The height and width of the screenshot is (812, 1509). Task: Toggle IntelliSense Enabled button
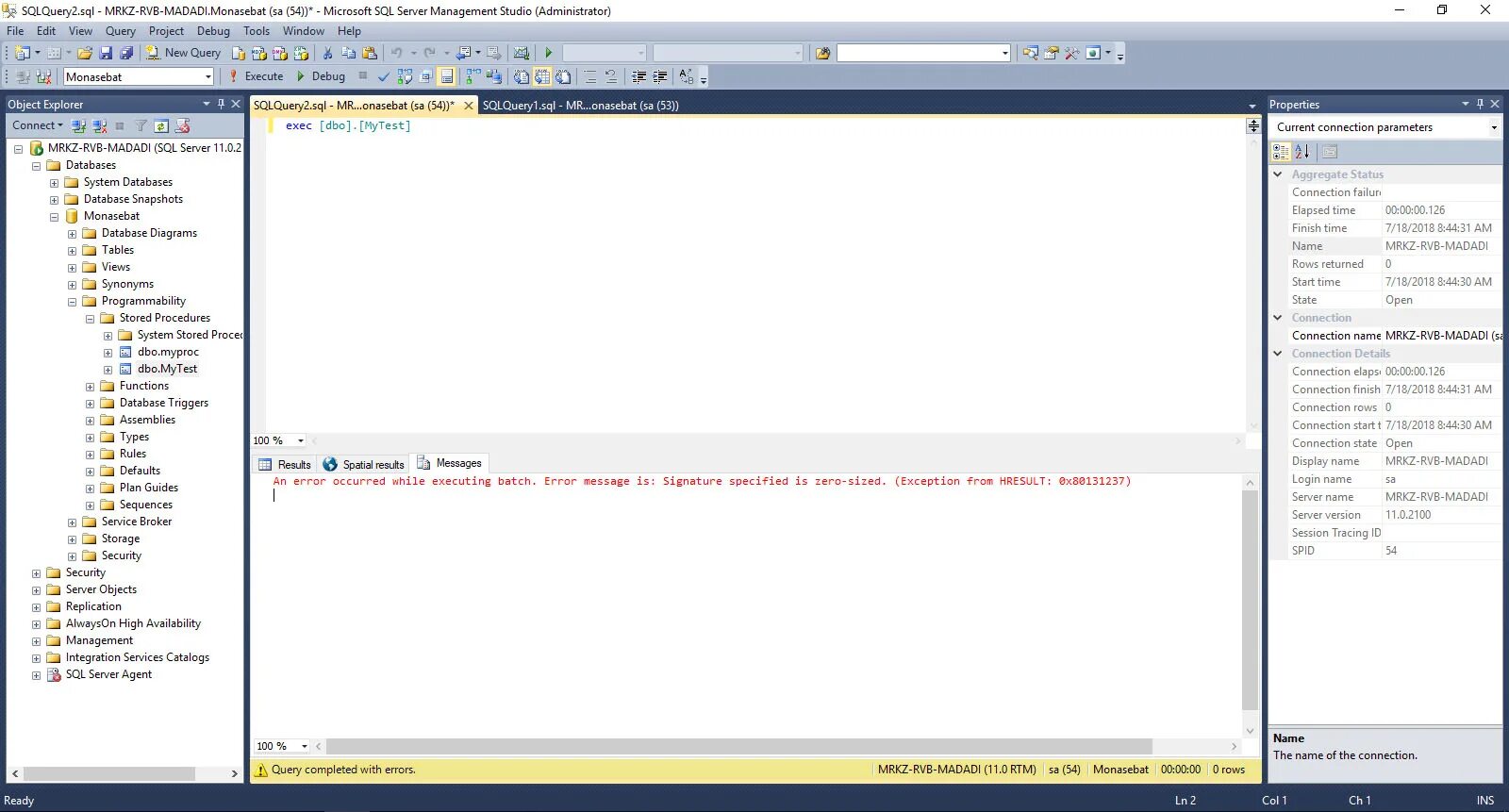[447, 76]
